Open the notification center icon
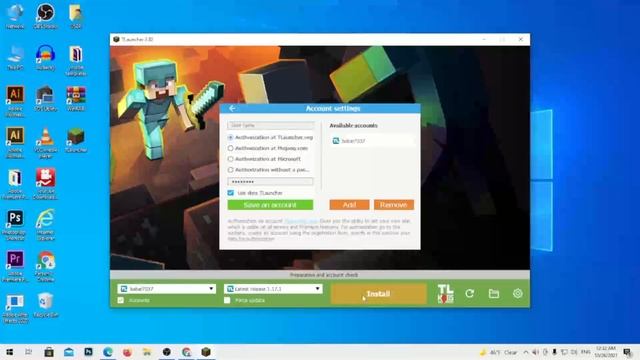The height and width of the screenshot is (360, 640). (627, 352)
